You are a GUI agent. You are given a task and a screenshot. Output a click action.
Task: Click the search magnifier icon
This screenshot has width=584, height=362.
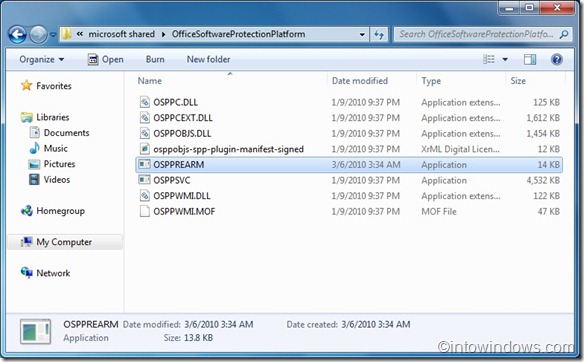pyautogui.click(x=564, y=34)
